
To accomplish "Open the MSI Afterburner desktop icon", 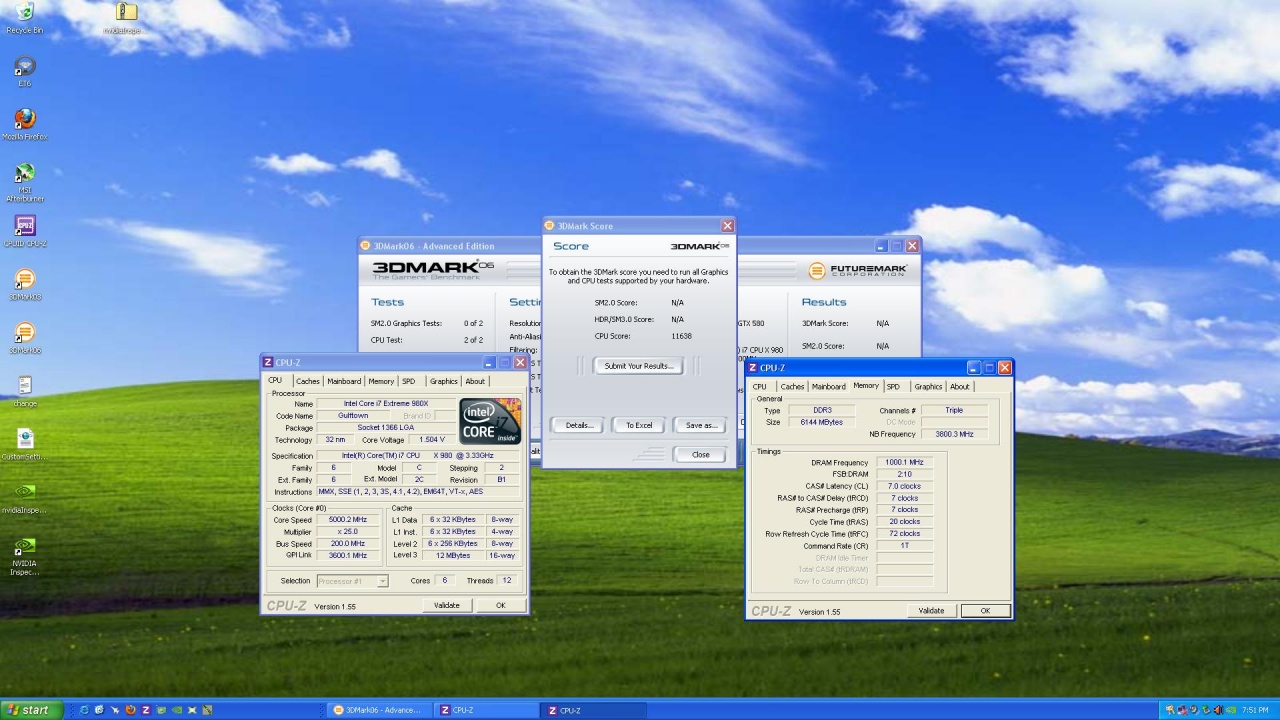I will pyautogui.click(x=25, y=174).
